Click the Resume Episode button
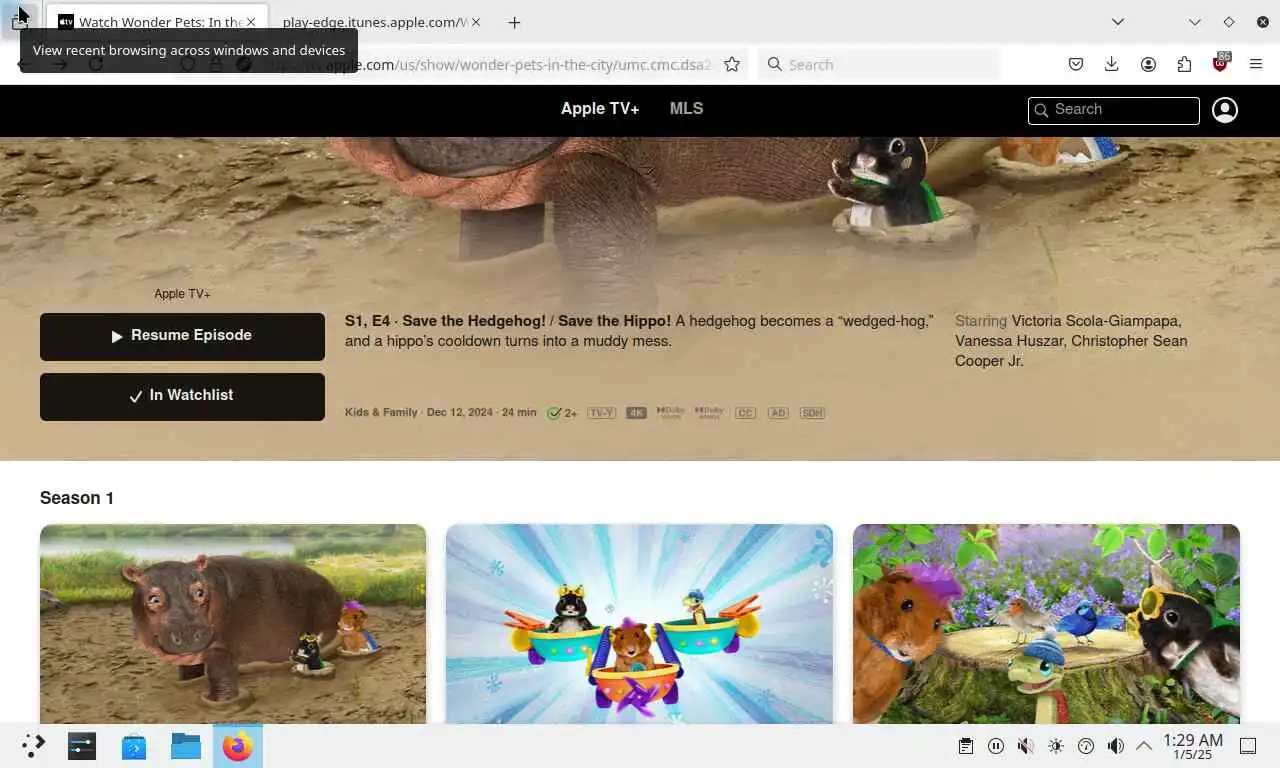Viewport: 1280px width, 768px height. (182, 336)
